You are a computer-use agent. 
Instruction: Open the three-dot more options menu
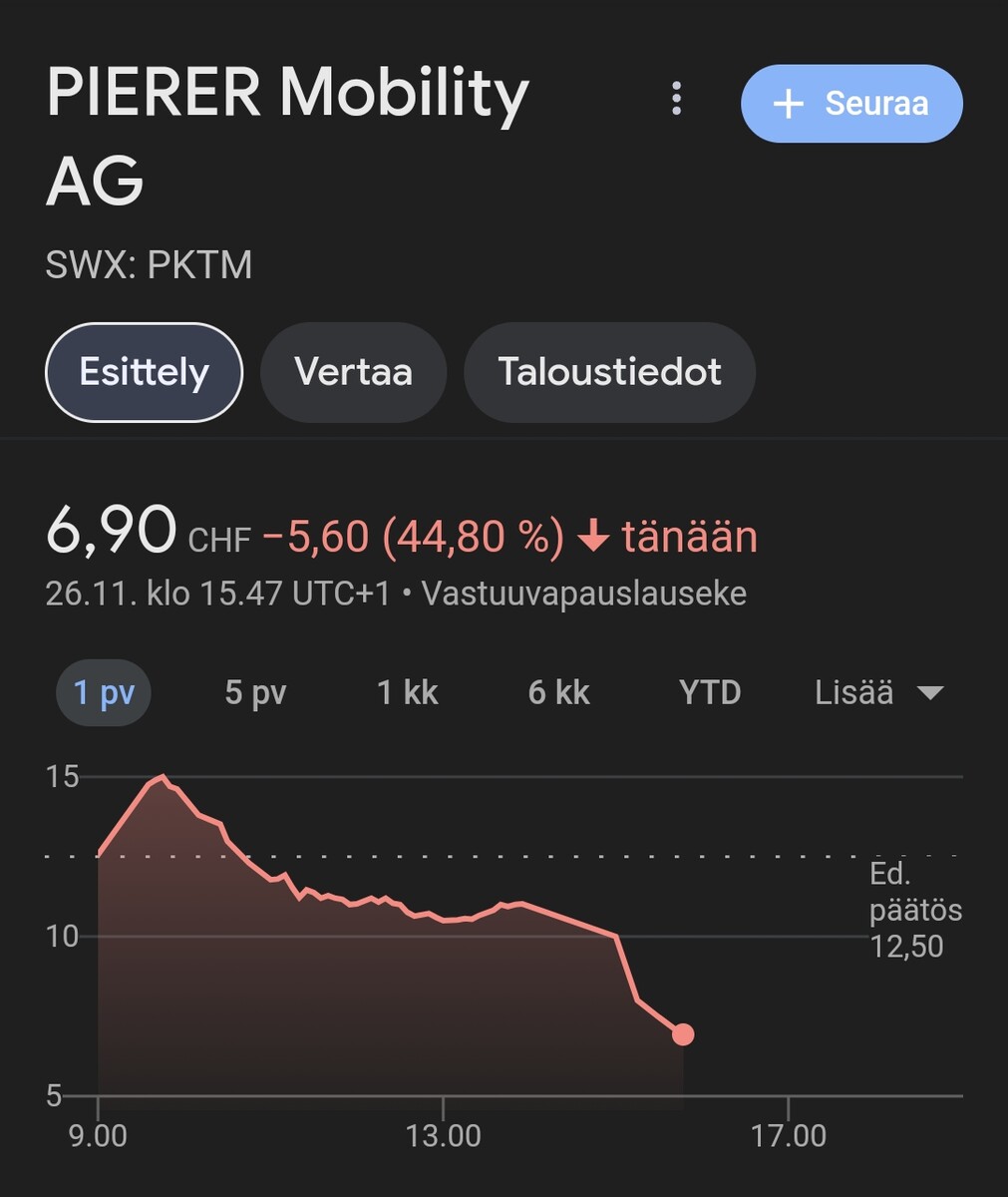click(677, 99)
